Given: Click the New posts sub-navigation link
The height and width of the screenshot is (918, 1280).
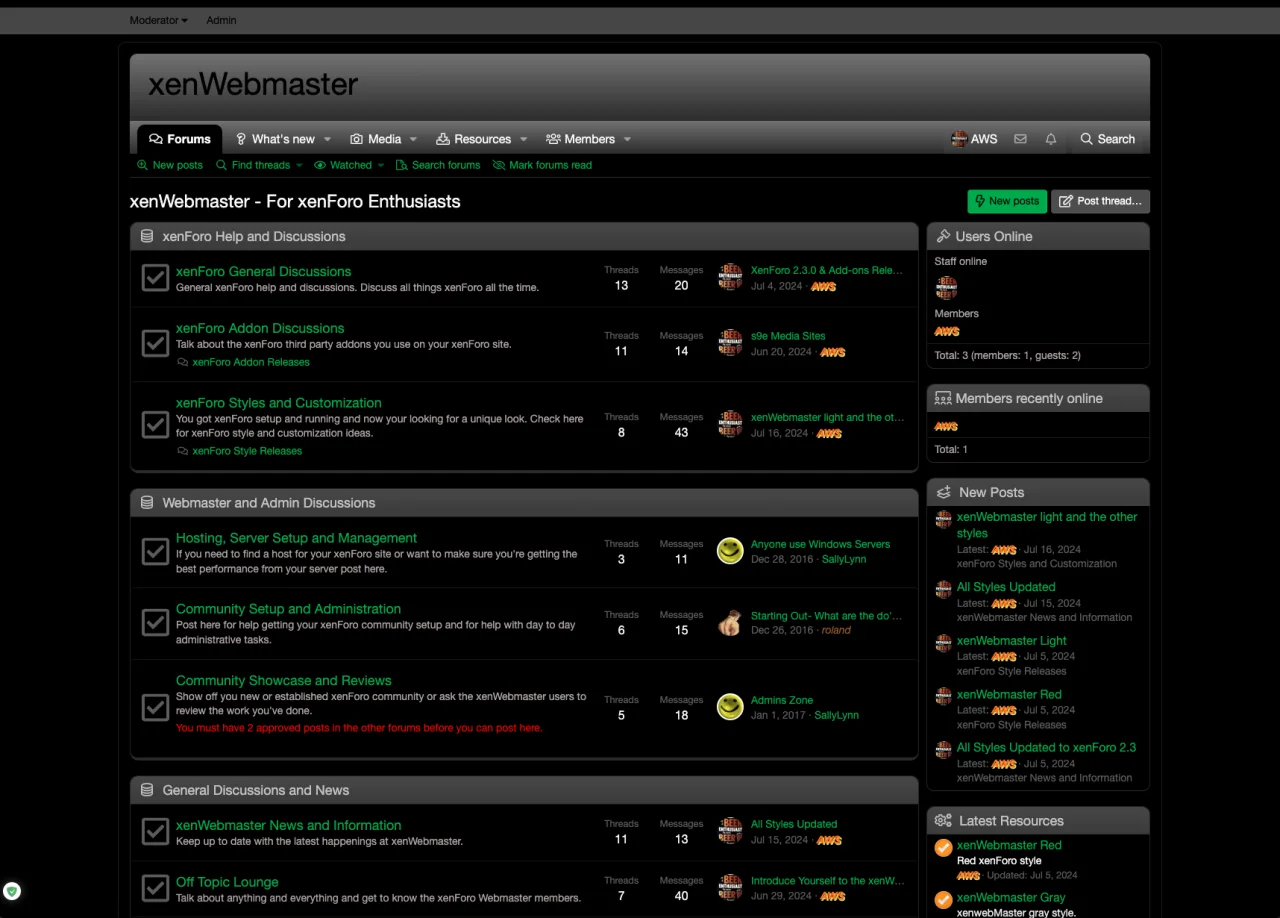Looking at the screenshot, I should coord(170,165).
